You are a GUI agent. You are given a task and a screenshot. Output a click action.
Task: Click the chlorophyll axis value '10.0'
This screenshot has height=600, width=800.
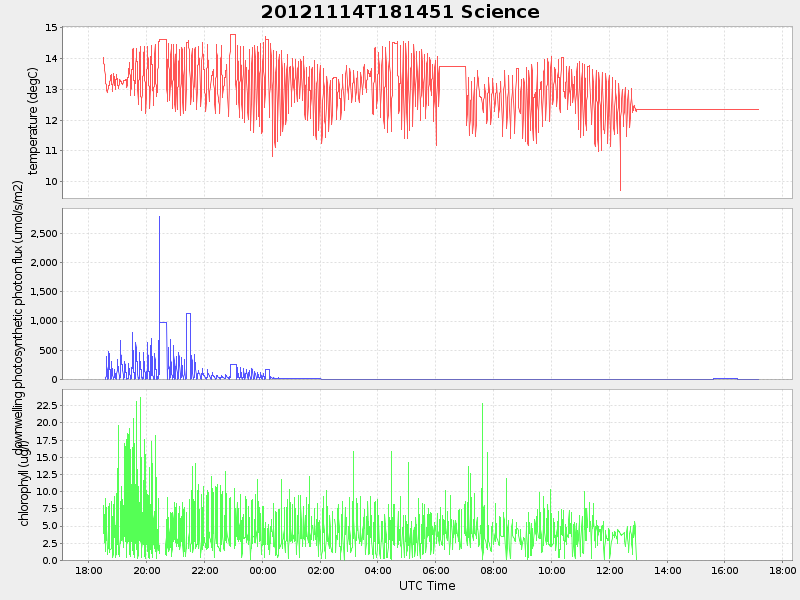[x=47, y=492]
